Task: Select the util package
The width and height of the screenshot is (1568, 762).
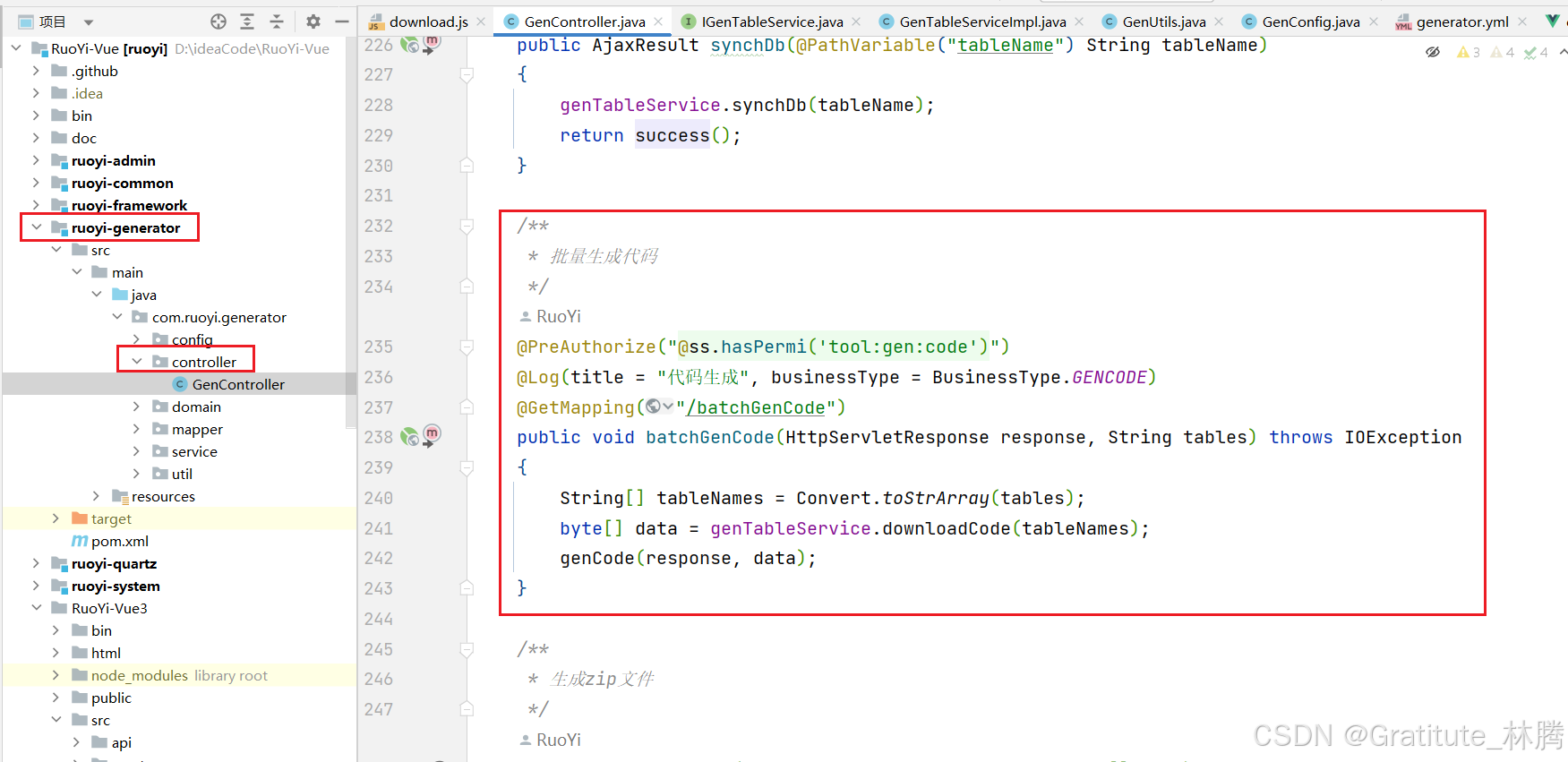Action: click(182, 474)
